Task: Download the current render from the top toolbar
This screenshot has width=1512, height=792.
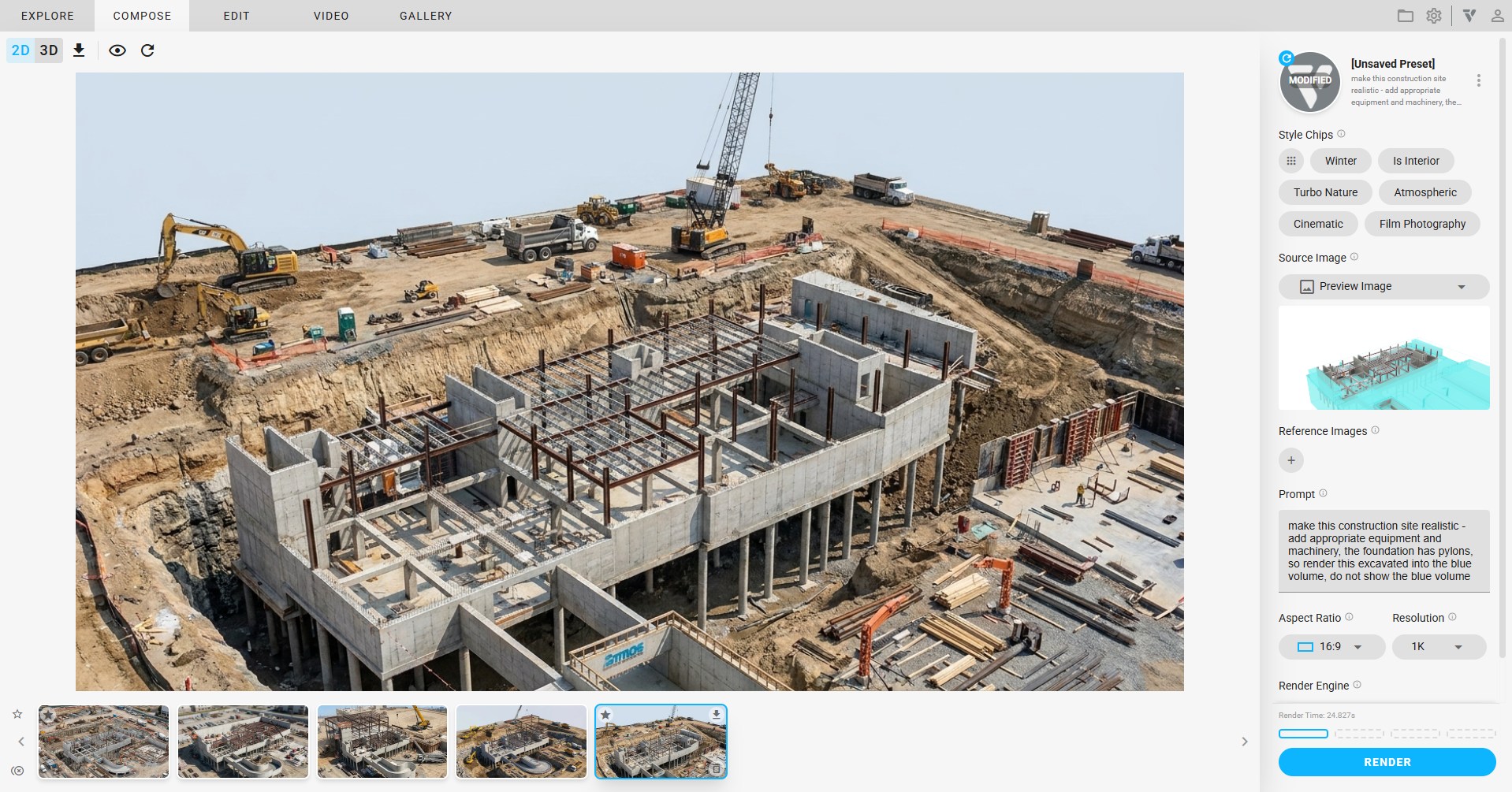Action: point(79,50)
